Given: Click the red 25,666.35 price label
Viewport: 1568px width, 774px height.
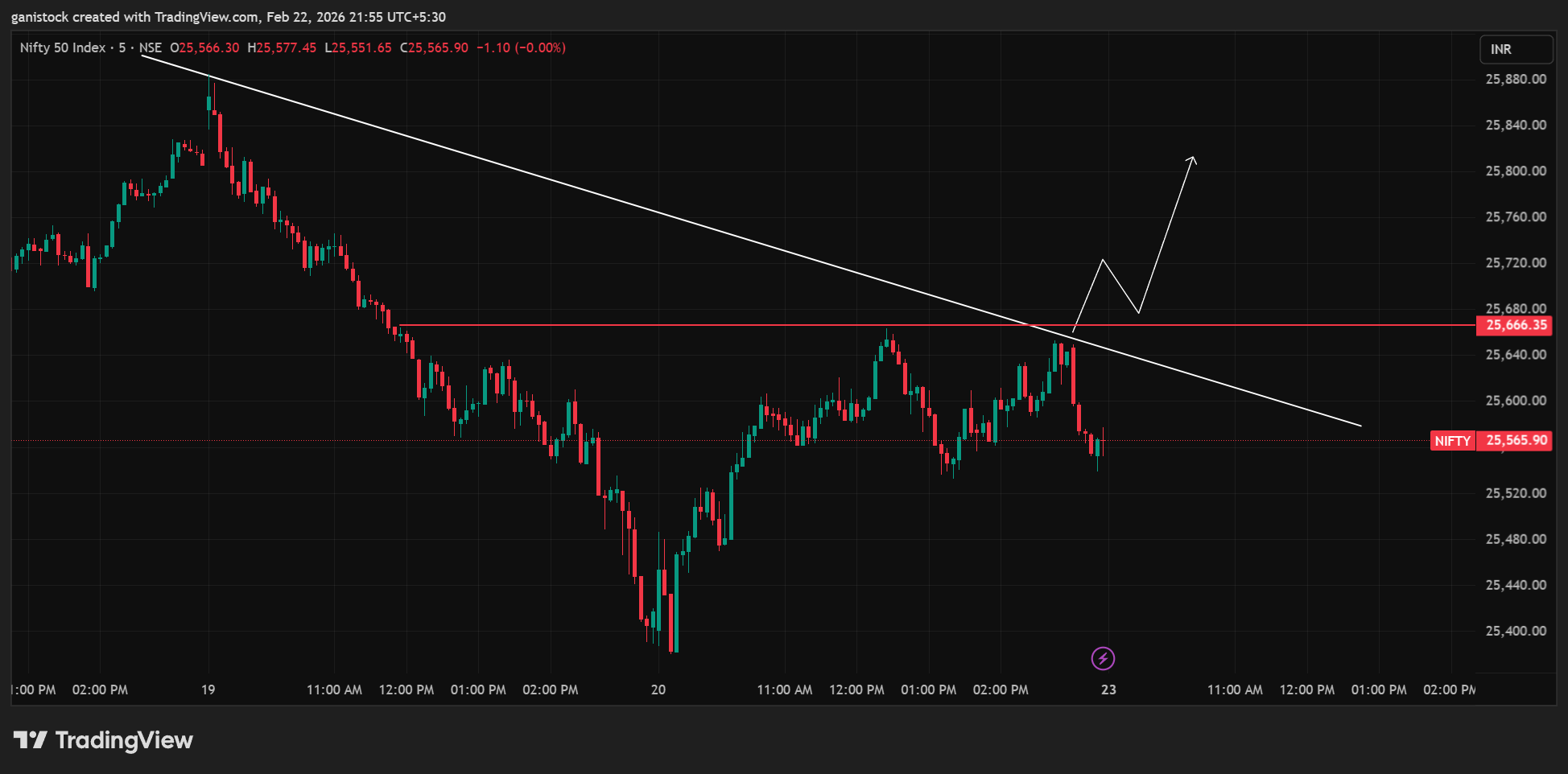Looking at the screenshot, I should [1516, 325].
